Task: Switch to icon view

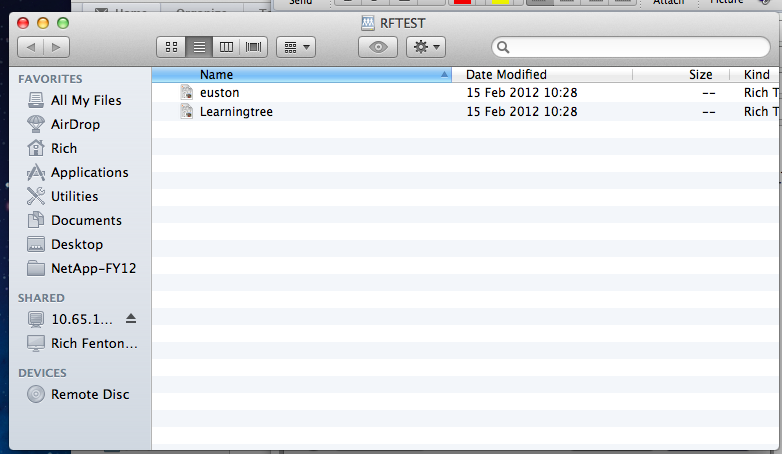Action: (171, 47)
